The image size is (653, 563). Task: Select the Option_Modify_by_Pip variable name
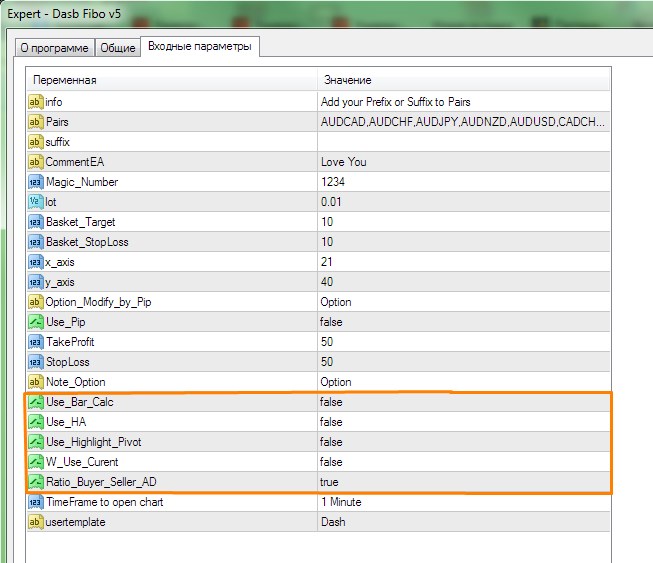pos(98,302)
